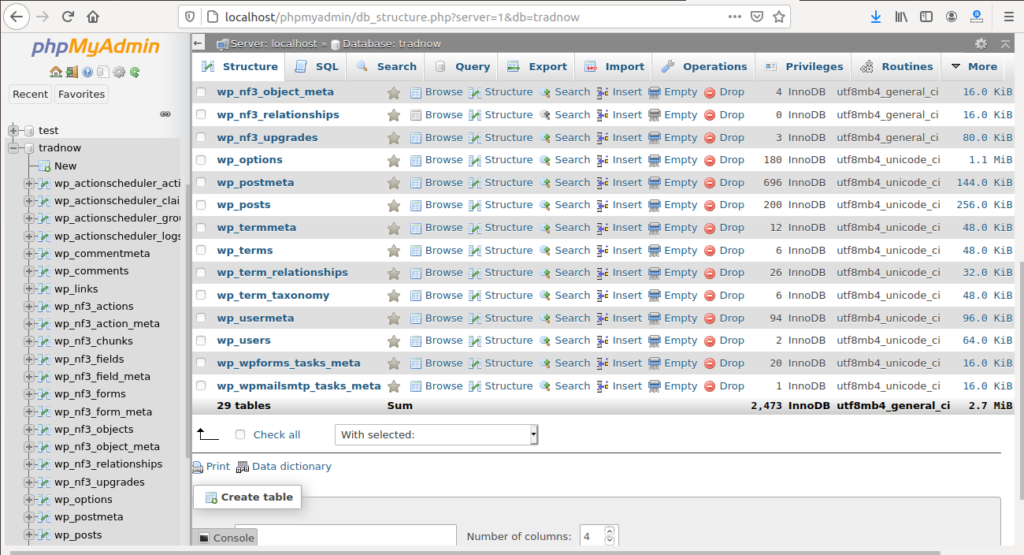Click Drop link for wp_users
The image size is (1024, 555).
[731, 340]
